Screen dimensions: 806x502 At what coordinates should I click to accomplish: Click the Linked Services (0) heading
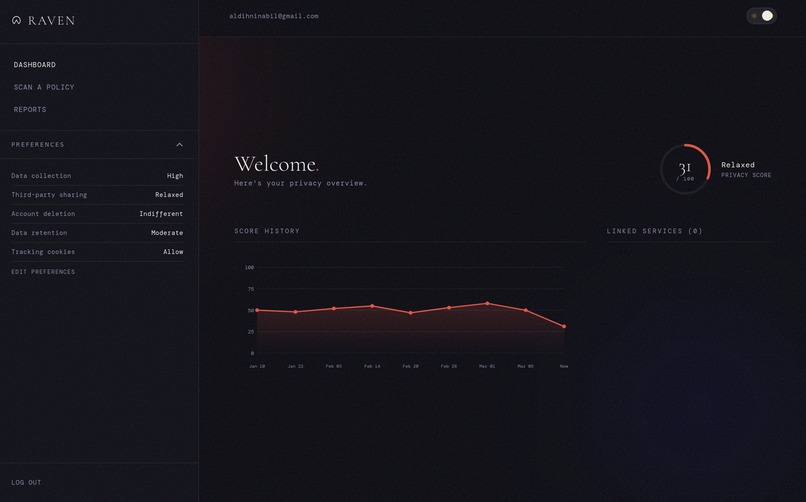(654, 231)
